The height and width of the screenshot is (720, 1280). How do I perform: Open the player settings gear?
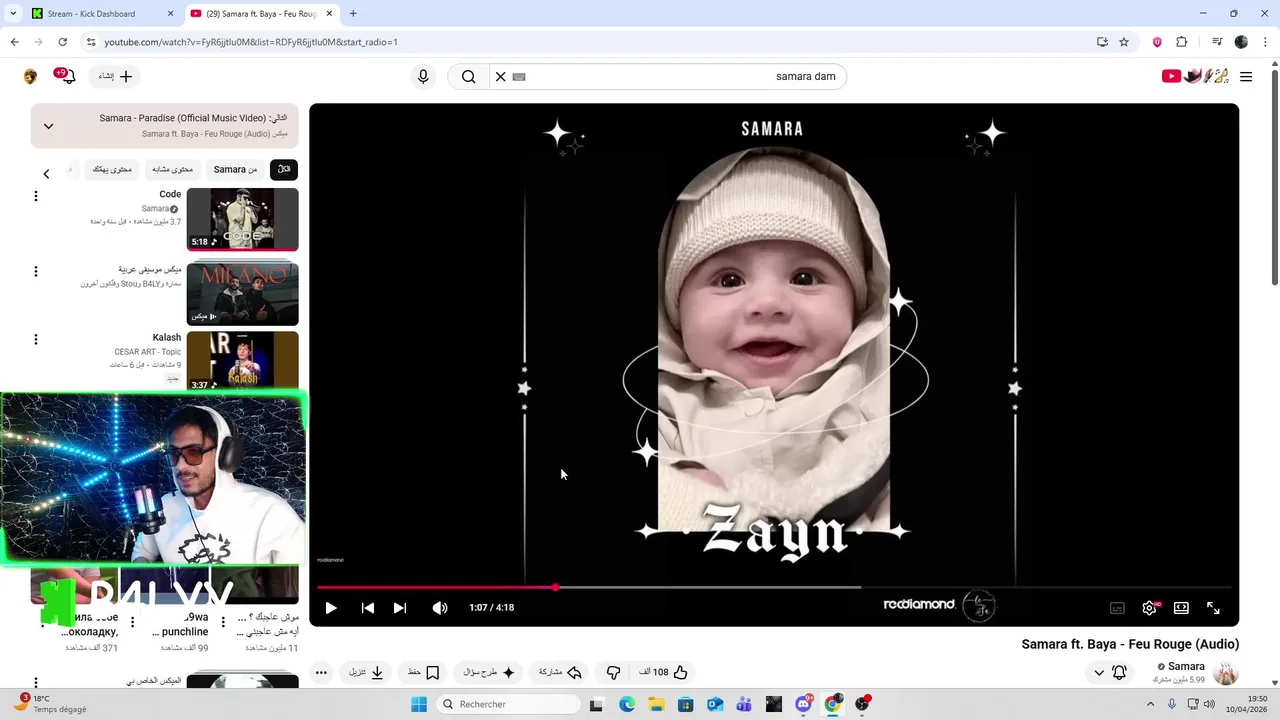point(1150,608)
